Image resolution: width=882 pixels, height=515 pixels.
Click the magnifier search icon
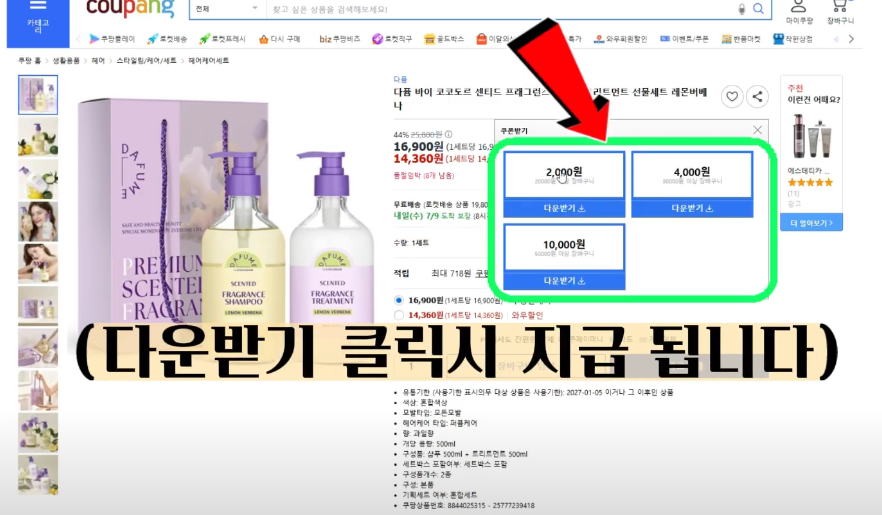pyautogui.click(x=759, y=9)
